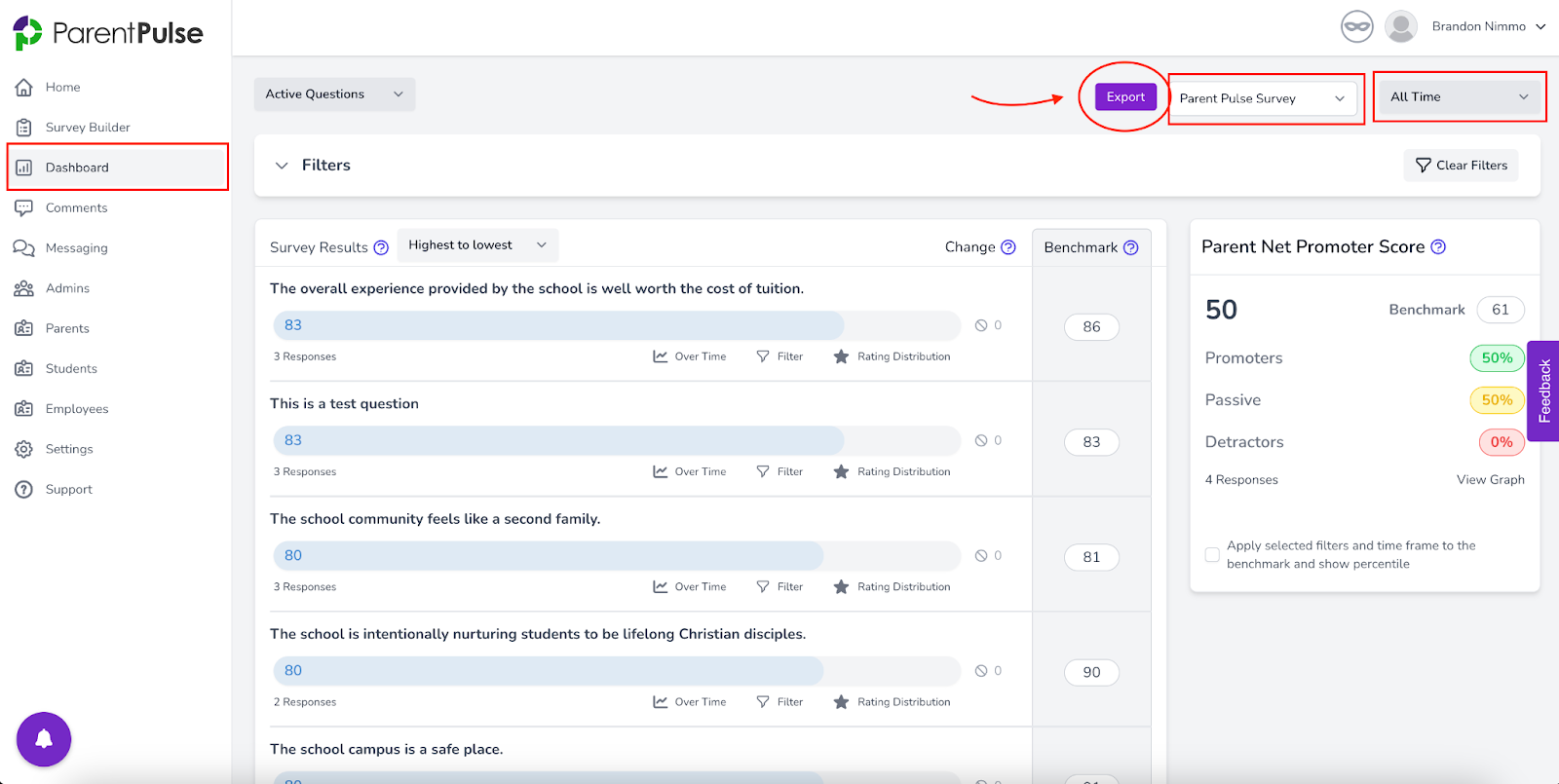This screenshot has height=784, width=1559.
Task: Open the Brandon Nimmo user menu
Action: point(1488,26)
